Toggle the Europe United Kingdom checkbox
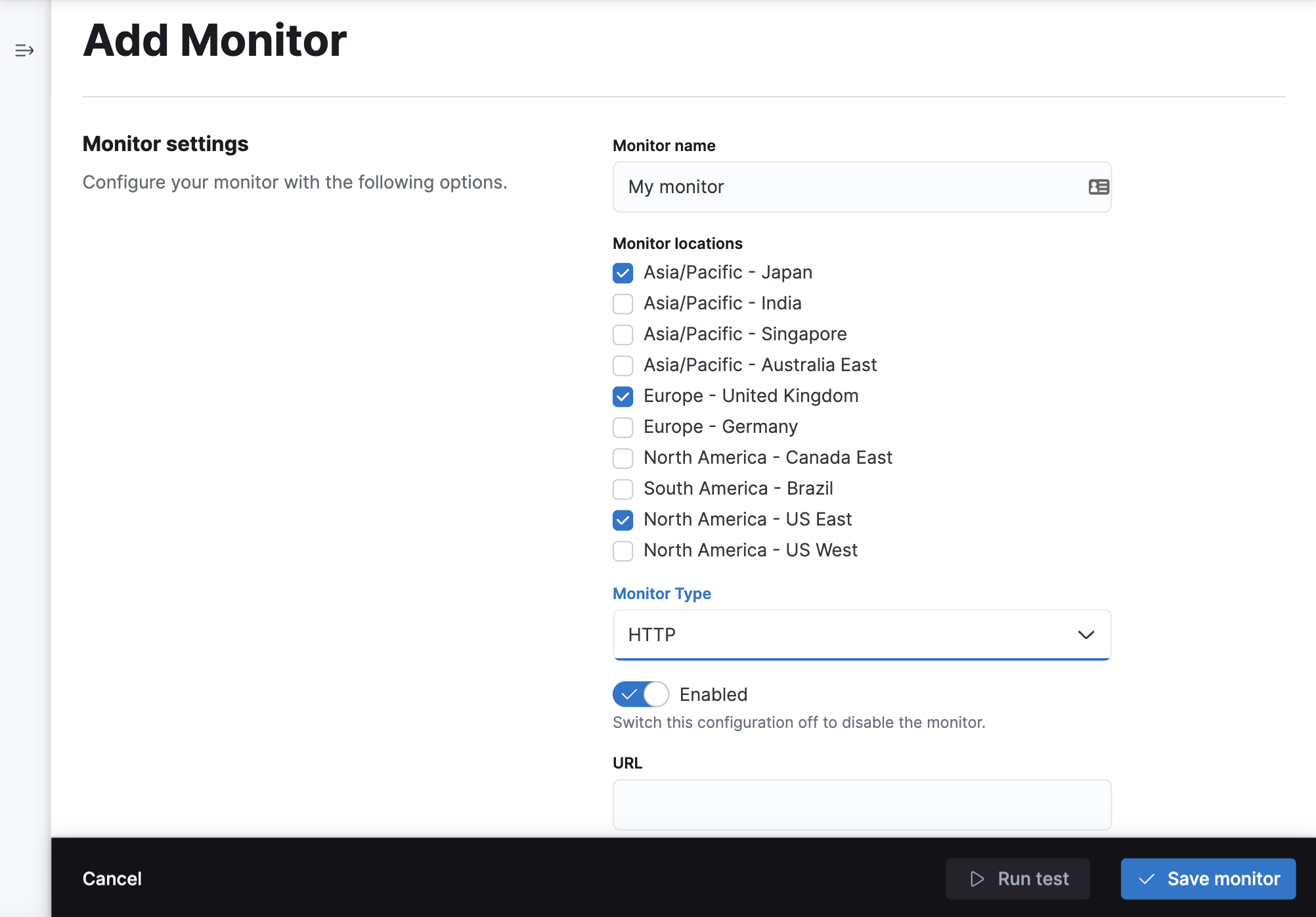 pyautogui.click(x=621, y=395)
